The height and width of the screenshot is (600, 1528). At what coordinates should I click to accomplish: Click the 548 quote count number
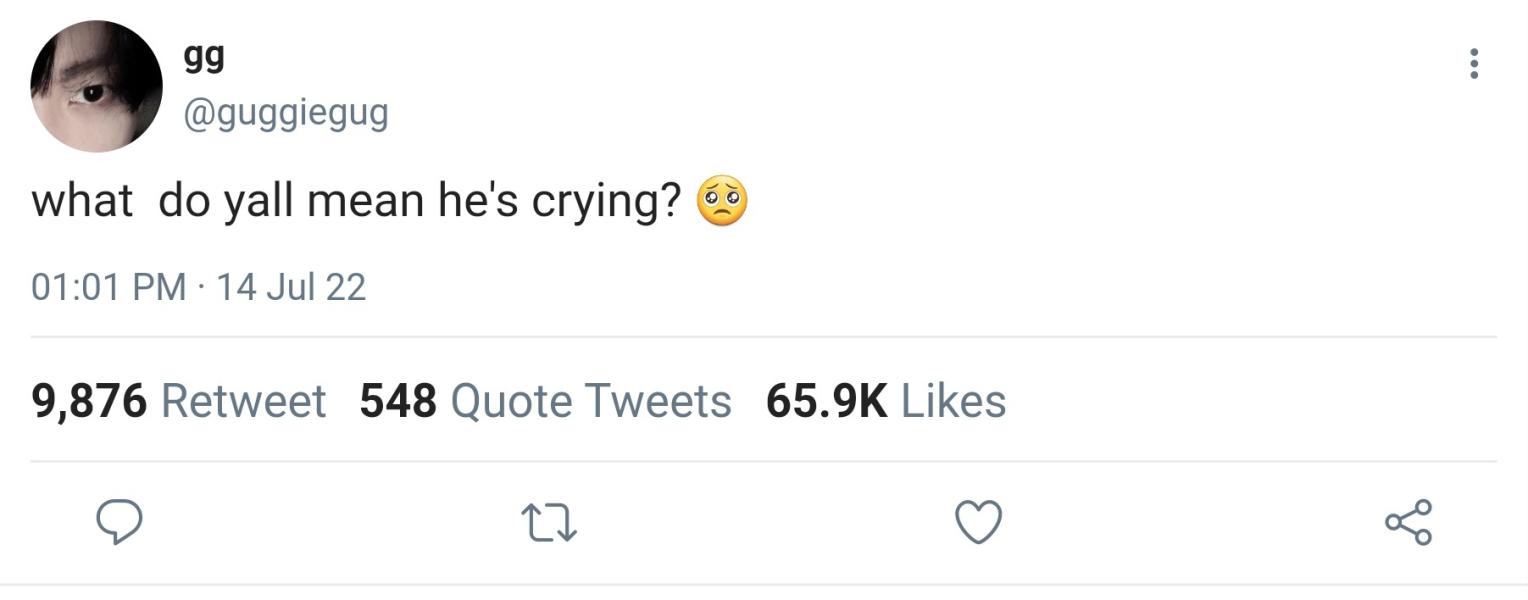pos(398,401)
